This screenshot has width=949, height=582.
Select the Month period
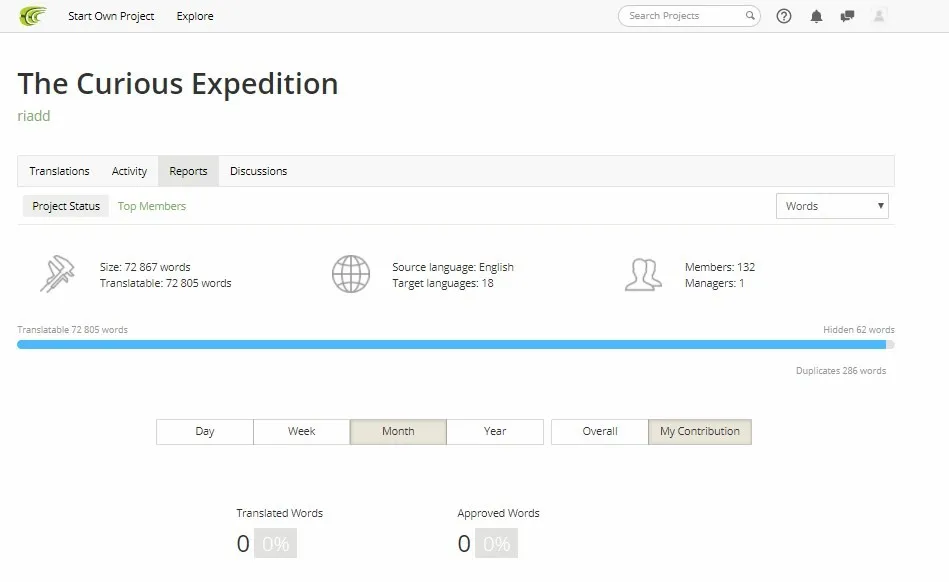(398, 432)
